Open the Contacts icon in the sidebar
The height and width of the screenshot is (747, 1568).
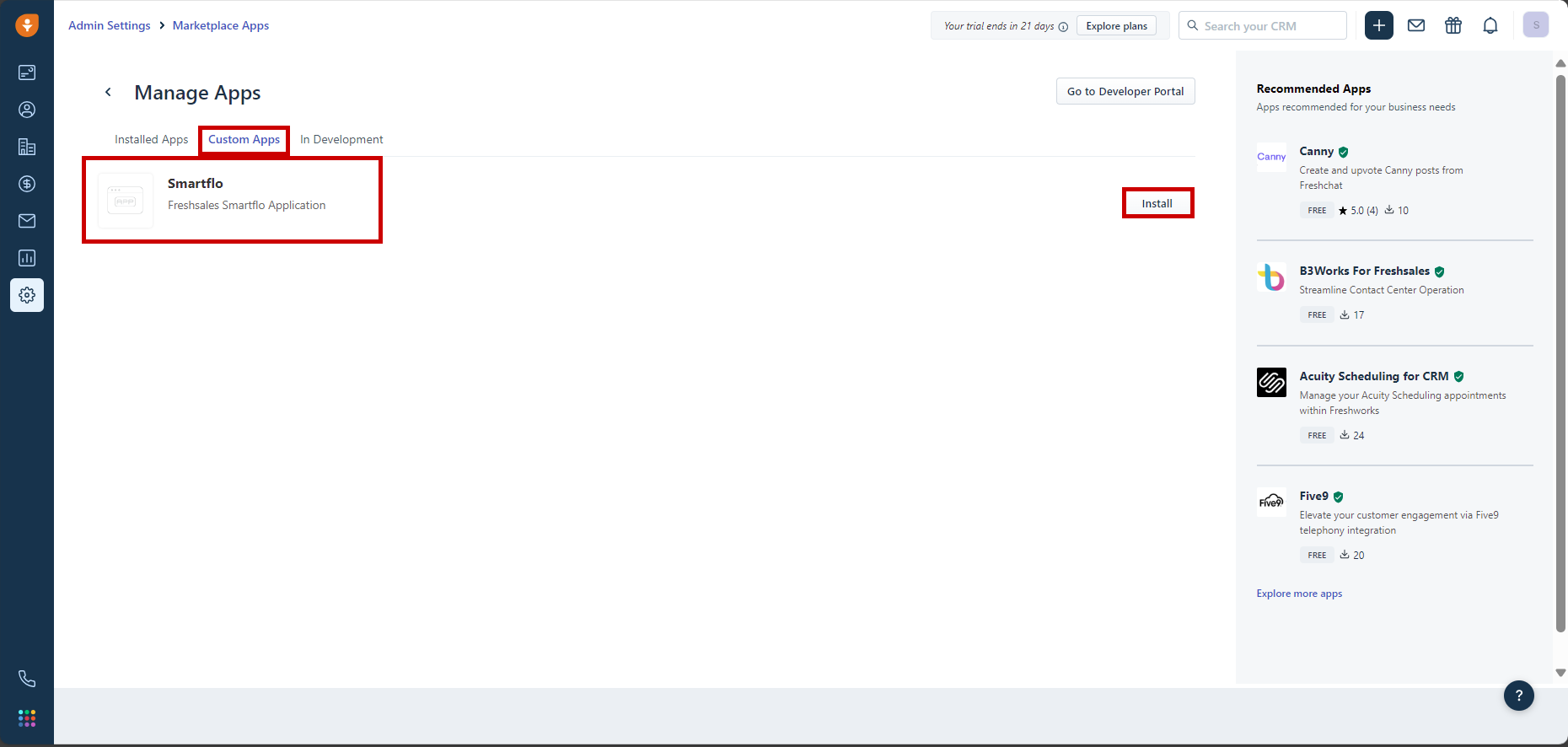point(27,110)
